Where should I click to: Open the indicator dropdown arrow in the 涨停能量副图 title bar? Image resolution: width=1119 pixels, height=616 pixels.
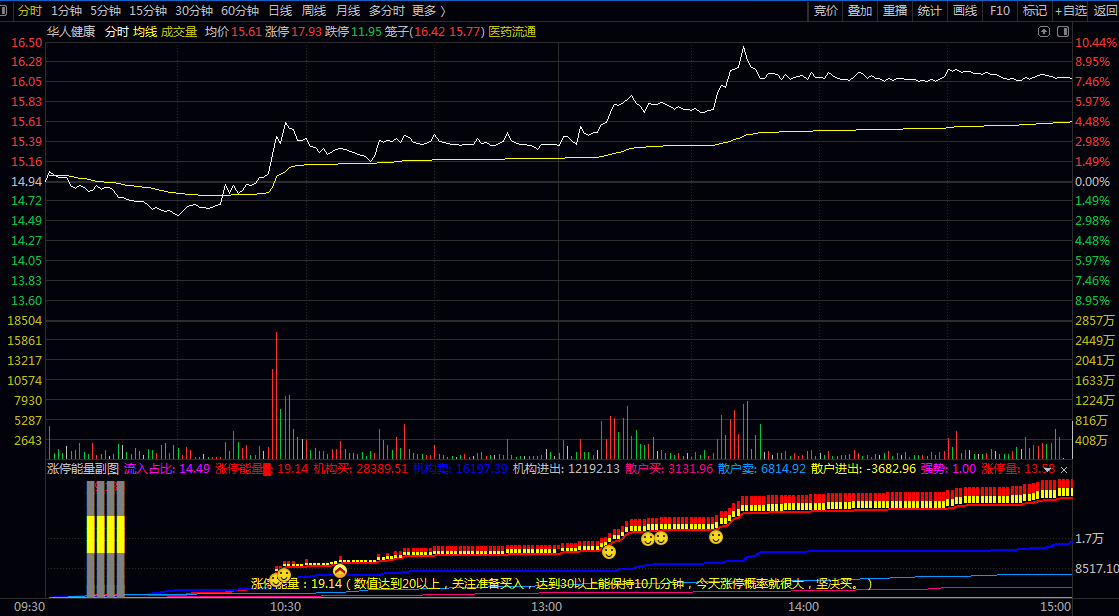[x=1048, y=470]
